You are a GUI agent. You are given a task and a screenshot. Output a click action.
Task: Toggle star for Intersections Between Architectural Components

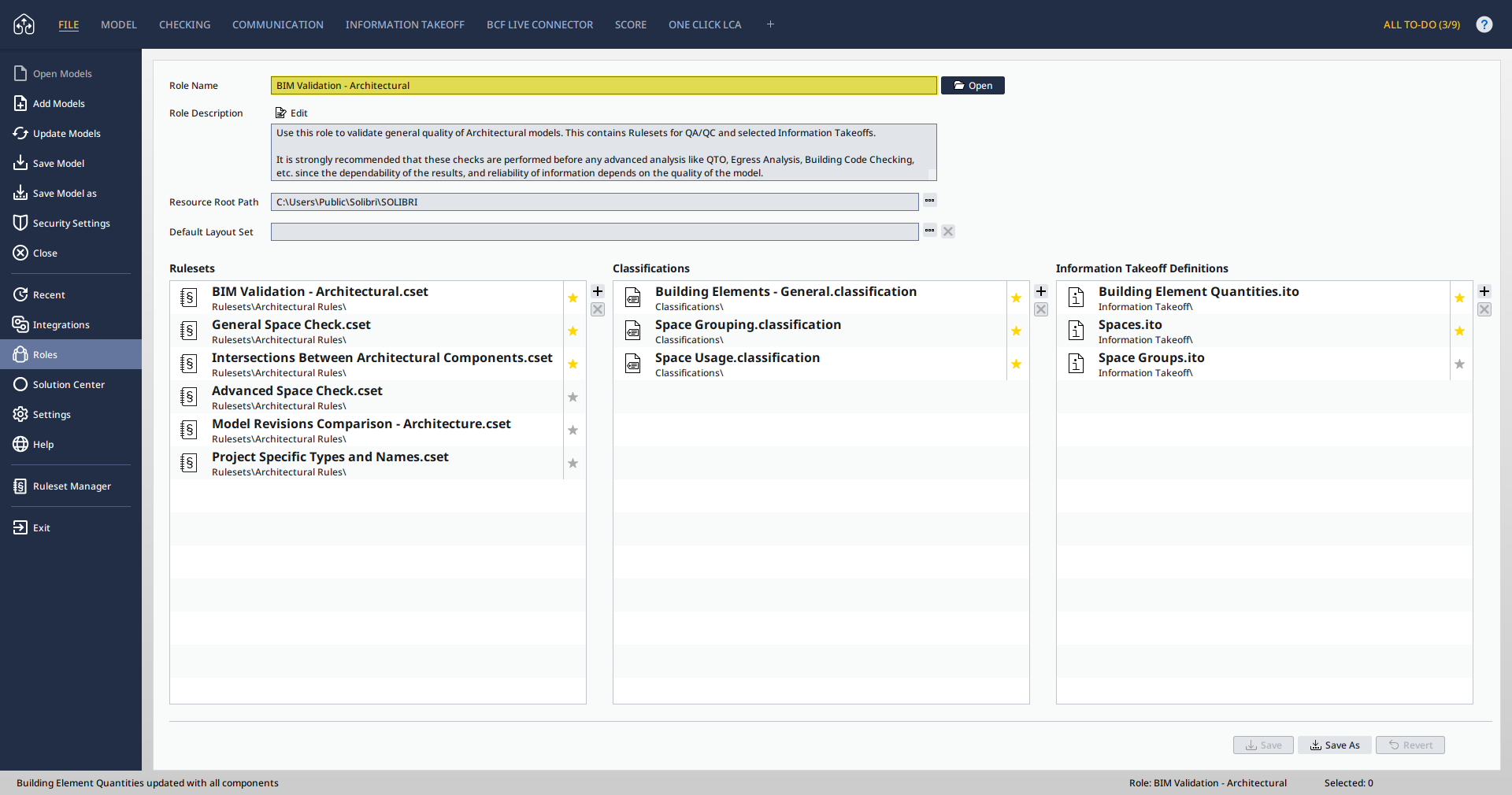[573, 364]
